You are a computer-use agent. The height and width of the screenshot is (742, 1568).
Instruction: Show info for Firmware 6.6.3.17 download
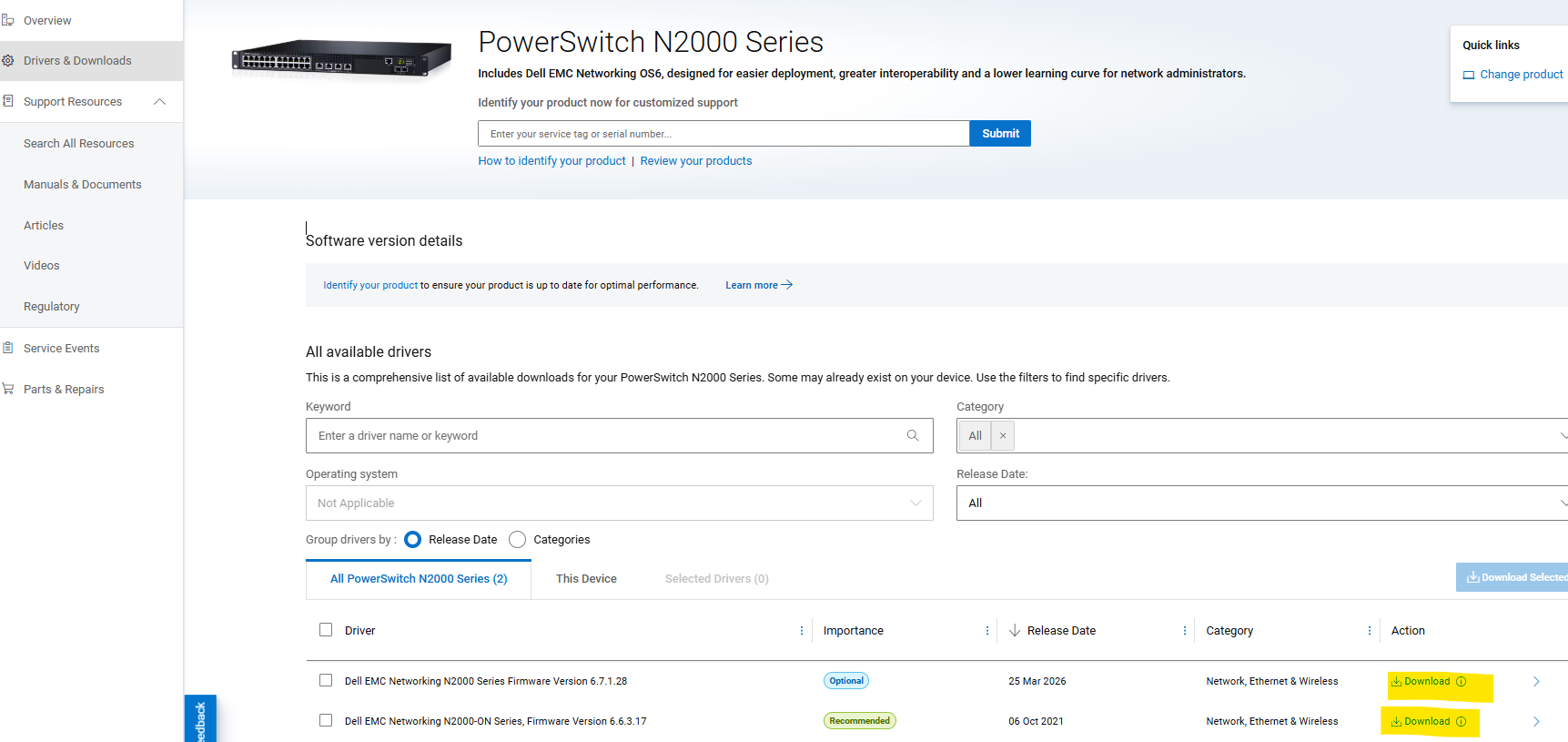tap(1462, 721)
